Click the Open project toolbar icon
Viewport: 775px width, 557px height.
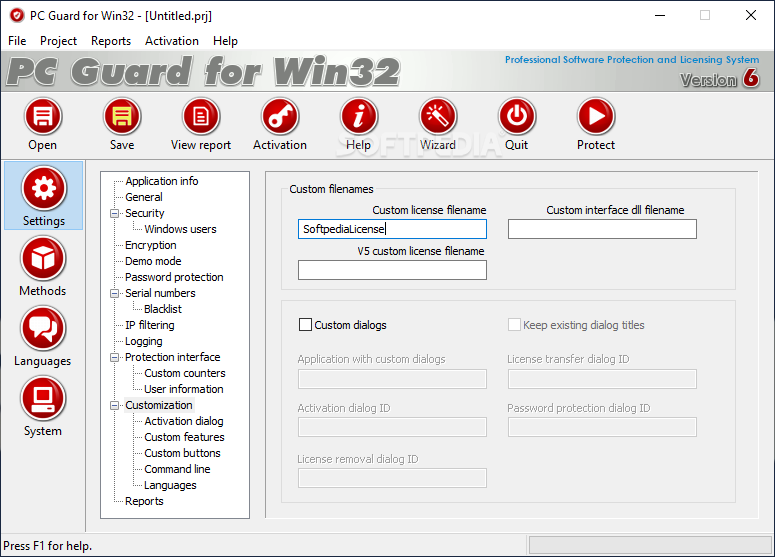(43, 117)
